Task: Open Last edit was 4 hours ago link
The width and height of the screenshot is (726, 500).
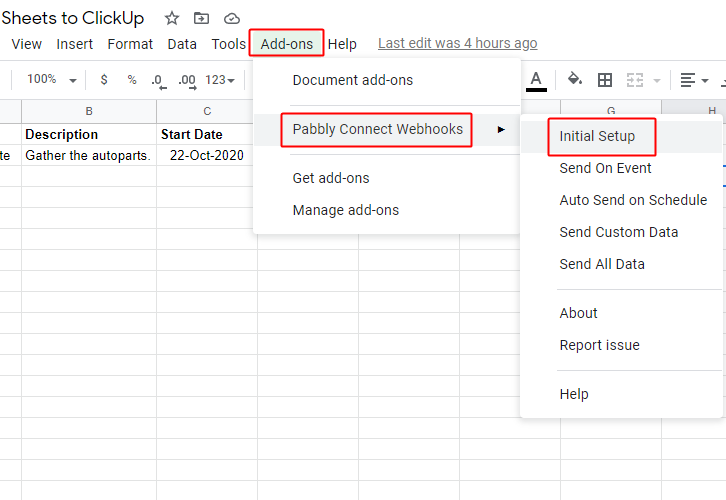Action: (457, 43)
